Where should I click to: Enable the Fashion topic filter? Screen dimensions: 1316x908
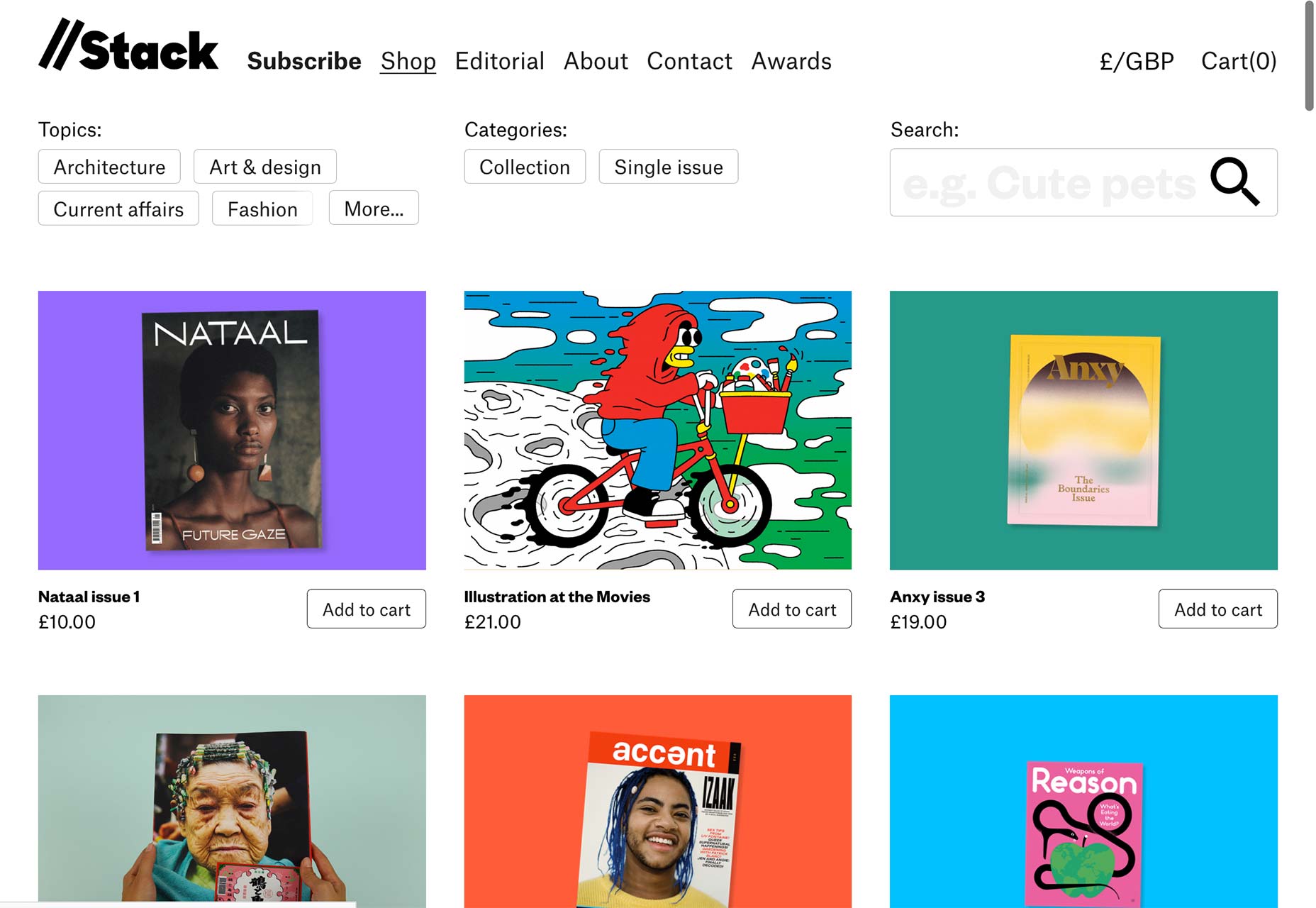click(x=262, y=209)
